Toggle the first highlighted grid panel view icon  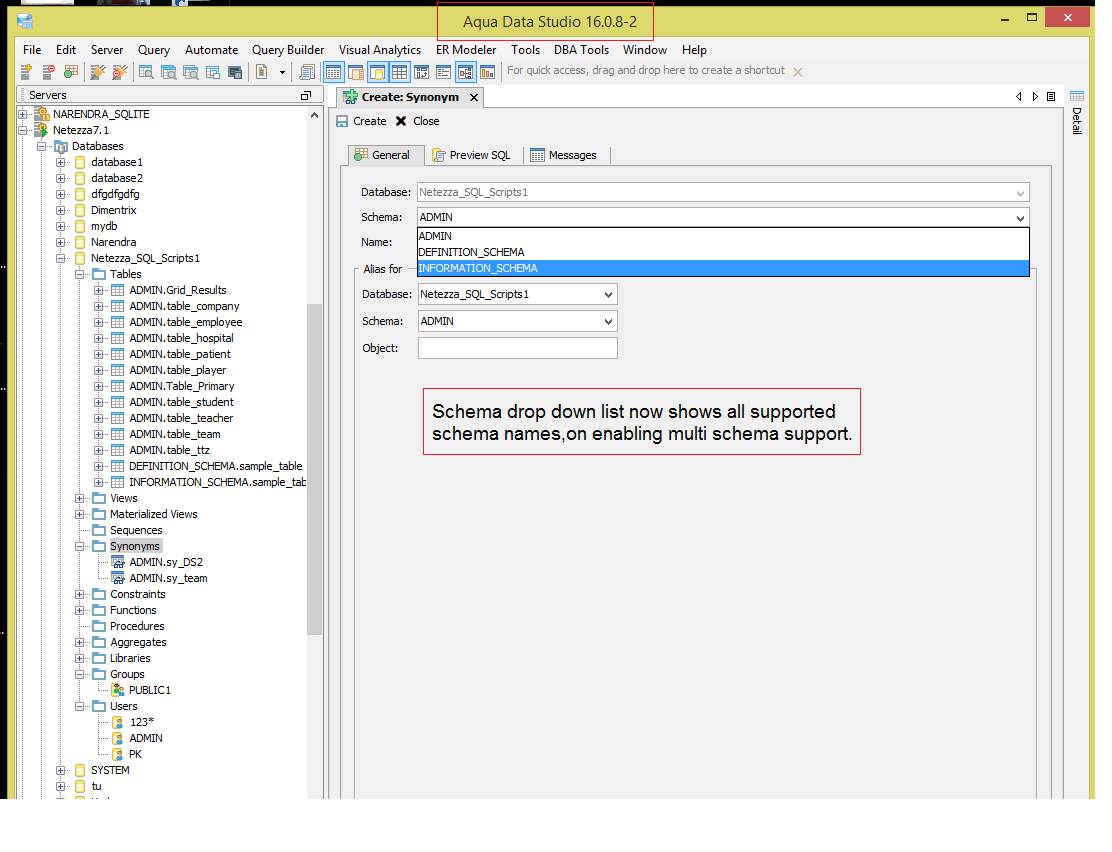point(333,72)
